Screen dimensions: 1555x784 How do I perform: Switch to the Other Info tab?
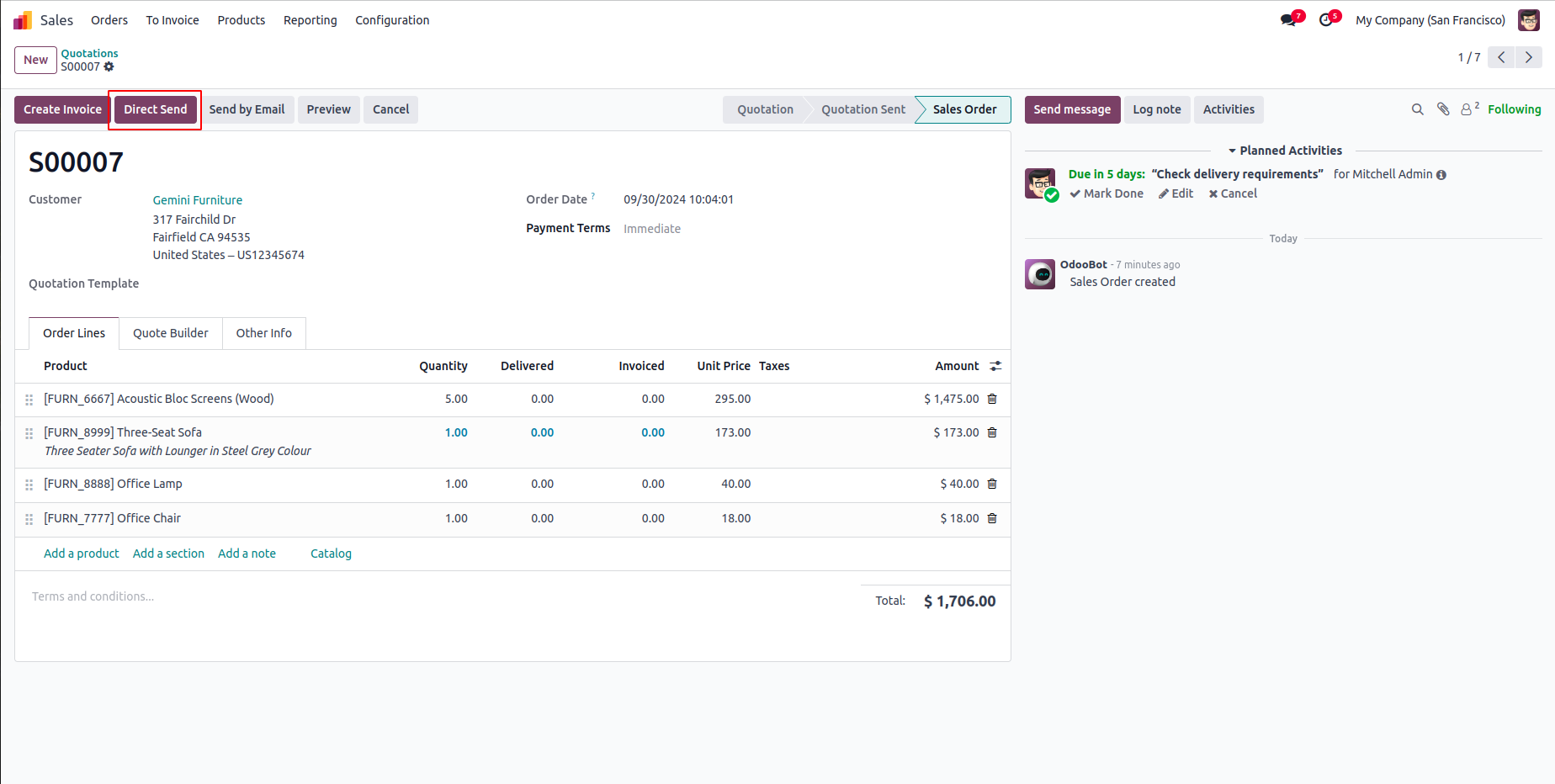coord(264,333)
